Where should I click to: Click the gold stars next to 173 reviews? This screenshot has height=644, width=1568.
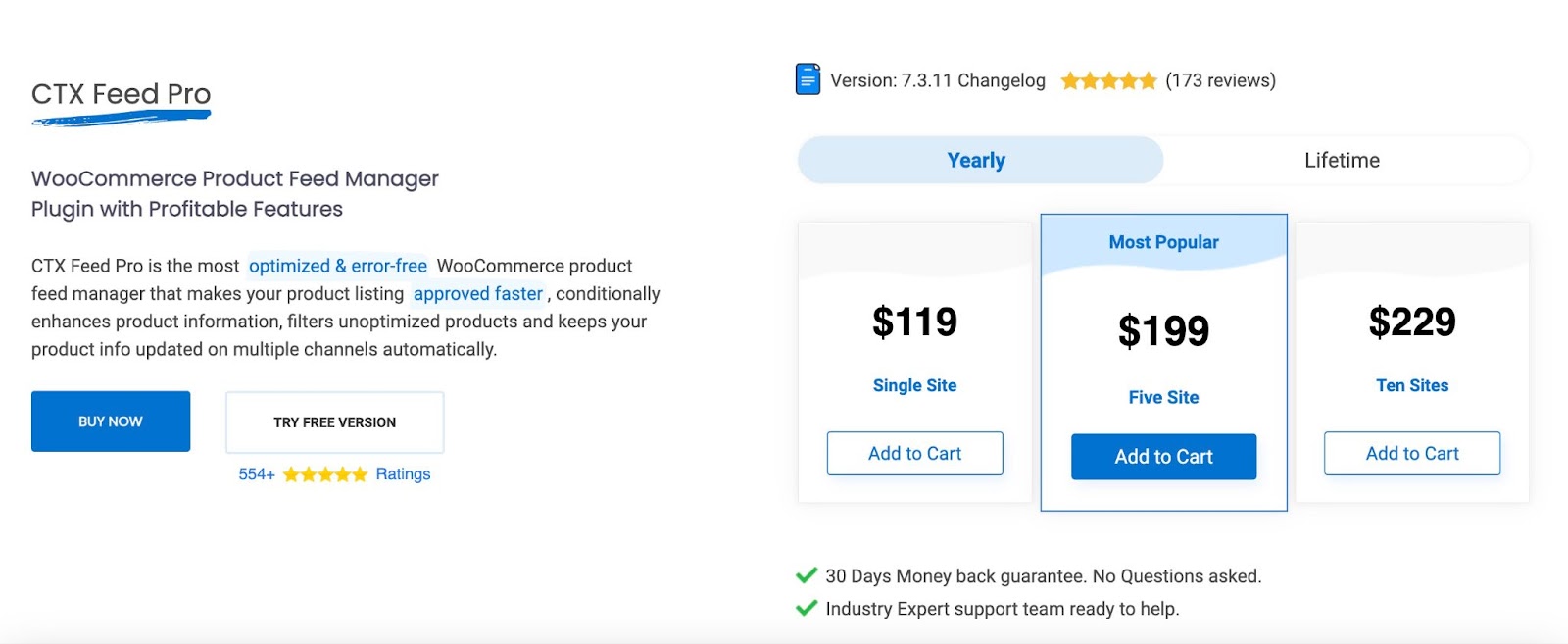click(x=1108, y=81)
